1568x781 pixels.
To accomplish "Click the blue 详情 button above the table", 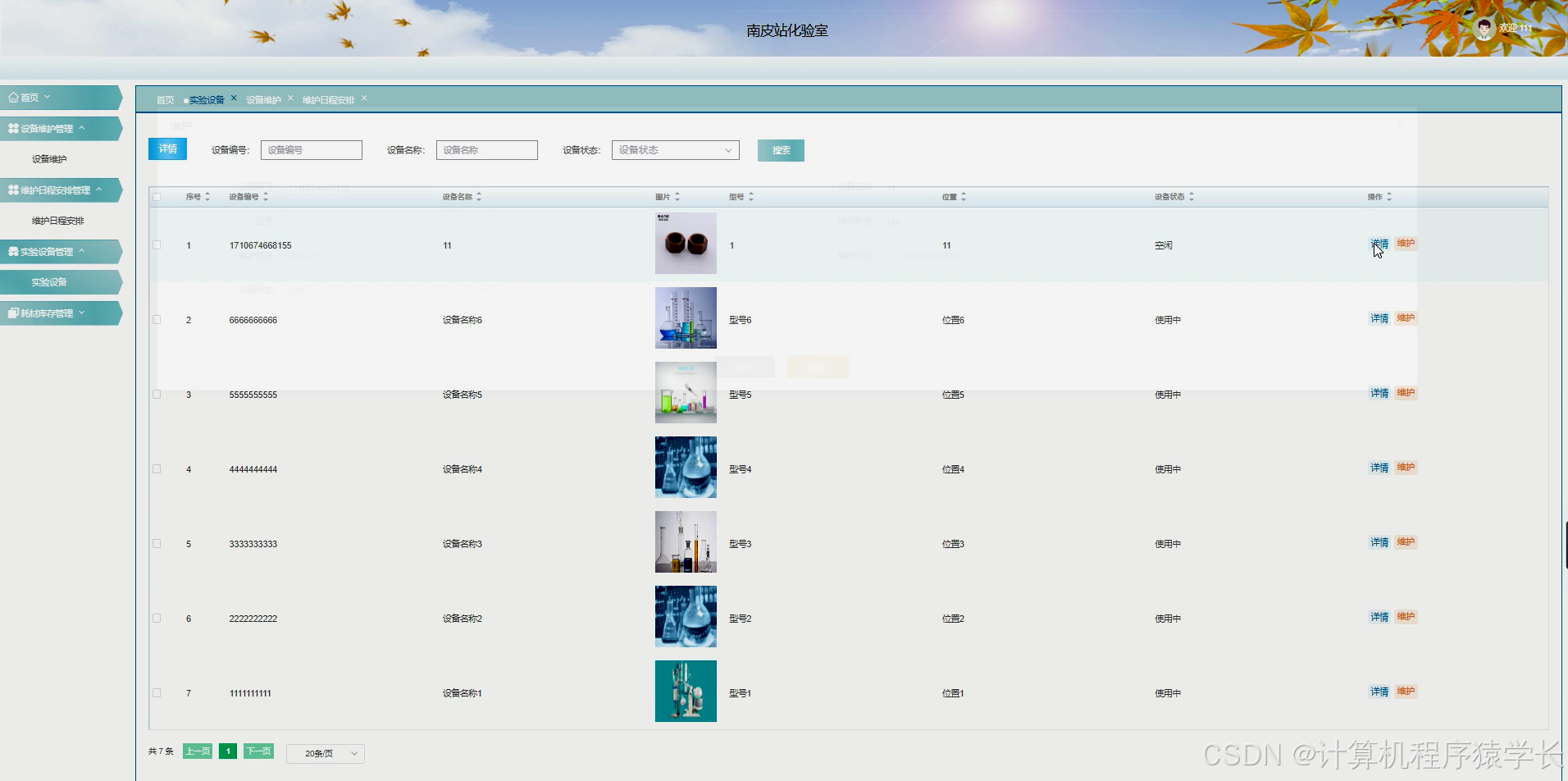I will coord(167,148).
